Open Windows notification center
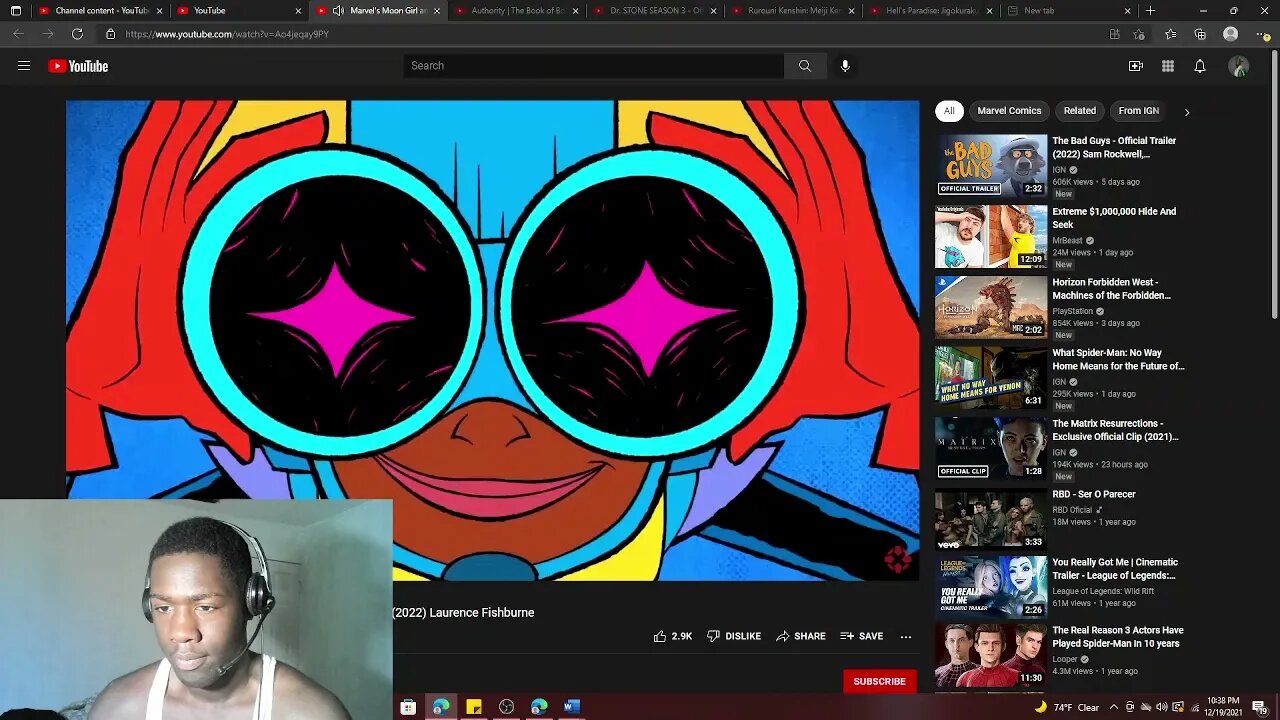Image resolution: width=1280 pixels, height=720 pixels. [x=1259, y=707]
